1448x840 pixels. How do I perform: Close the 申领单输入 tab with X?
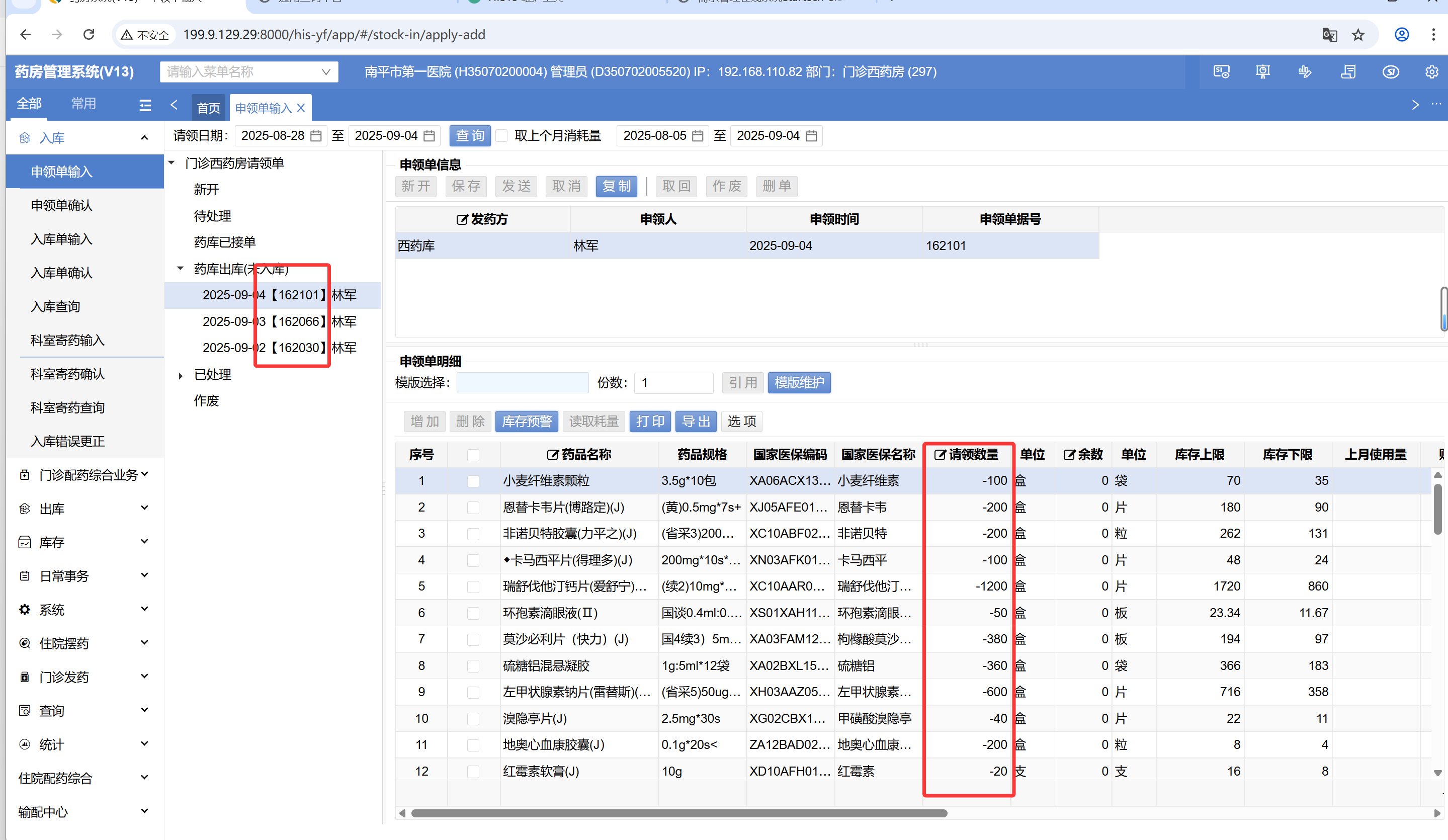pyautogui.click(x=301, y=108)
